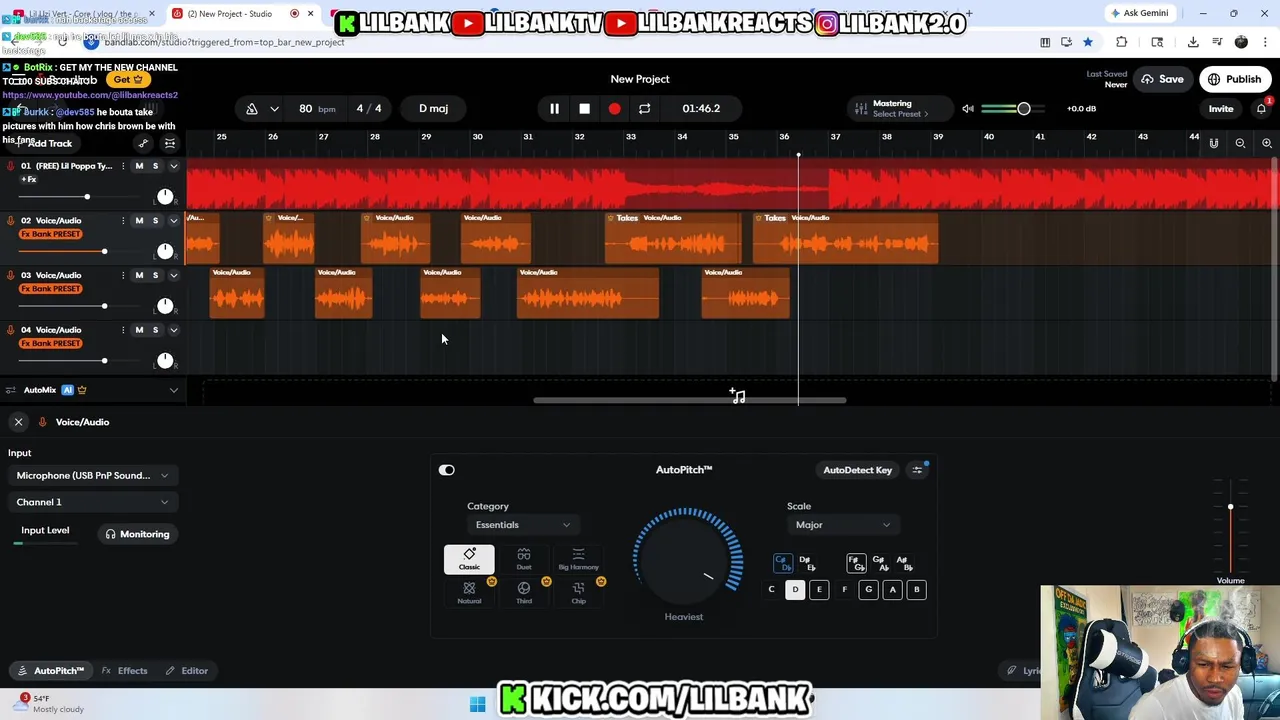Viewport: 1280px width, 720px height.
Task: Click AutoDetect Key button
Action: (x=857, y=470)
